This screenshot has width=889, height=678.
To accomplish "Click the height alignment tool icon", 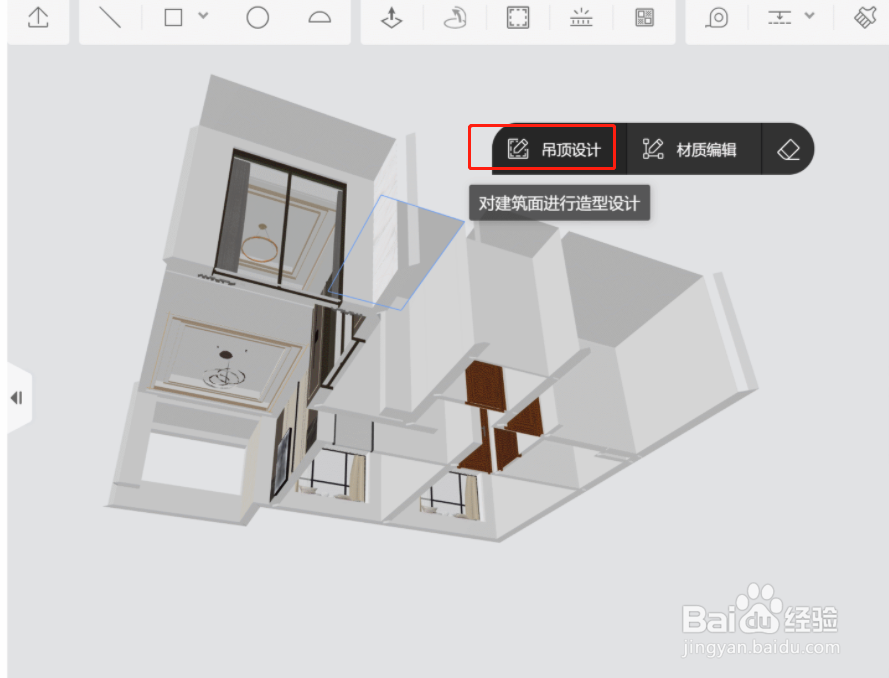I will 780,18.
